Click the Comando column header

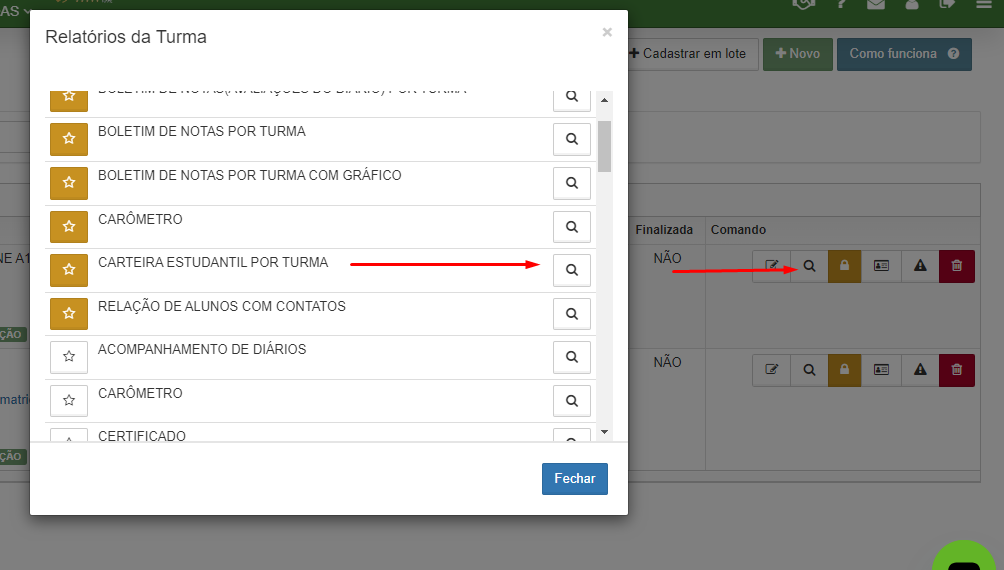coord(738,230)
